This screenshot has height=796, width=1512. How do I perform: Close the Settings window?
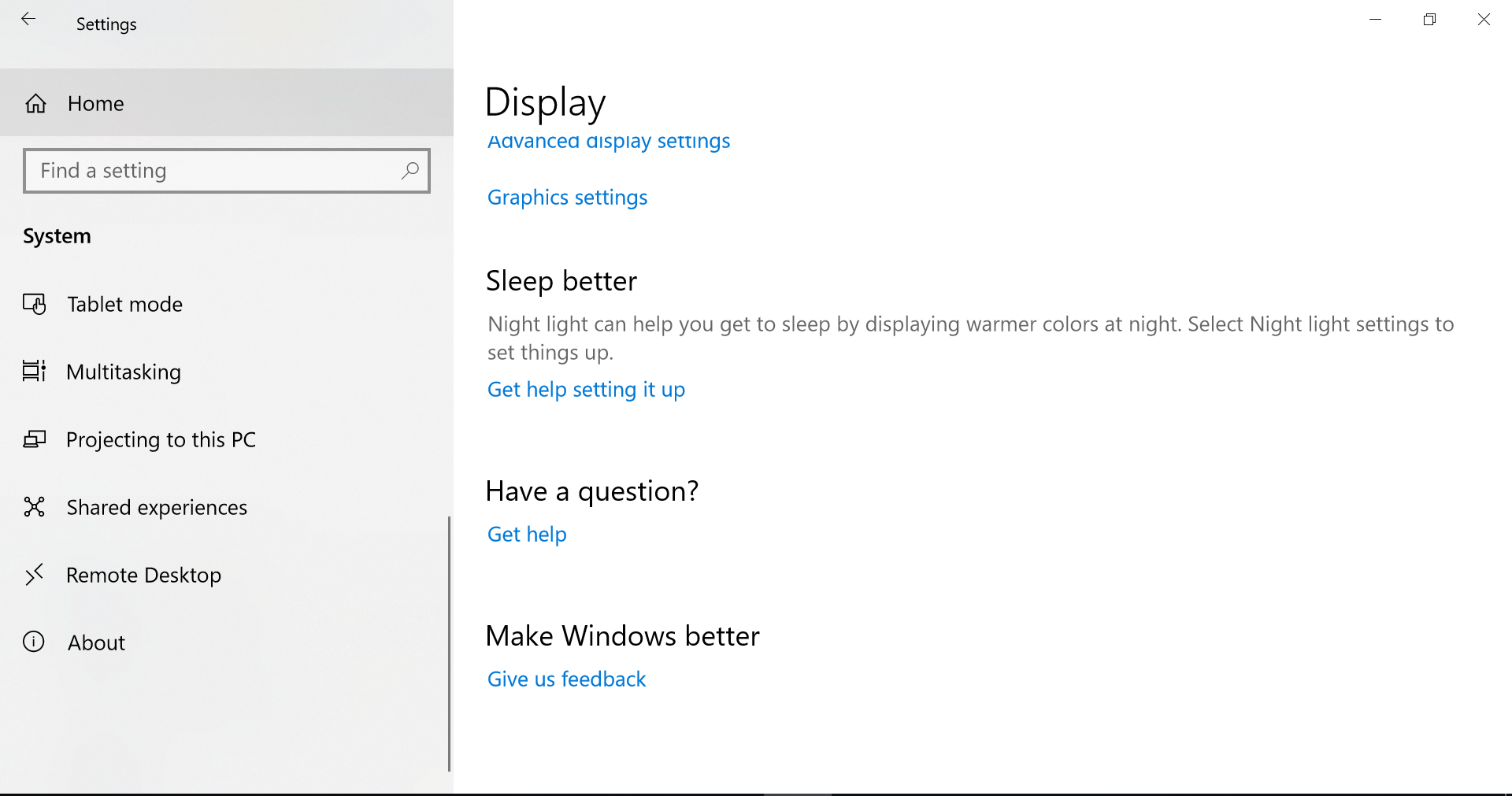1484,20
